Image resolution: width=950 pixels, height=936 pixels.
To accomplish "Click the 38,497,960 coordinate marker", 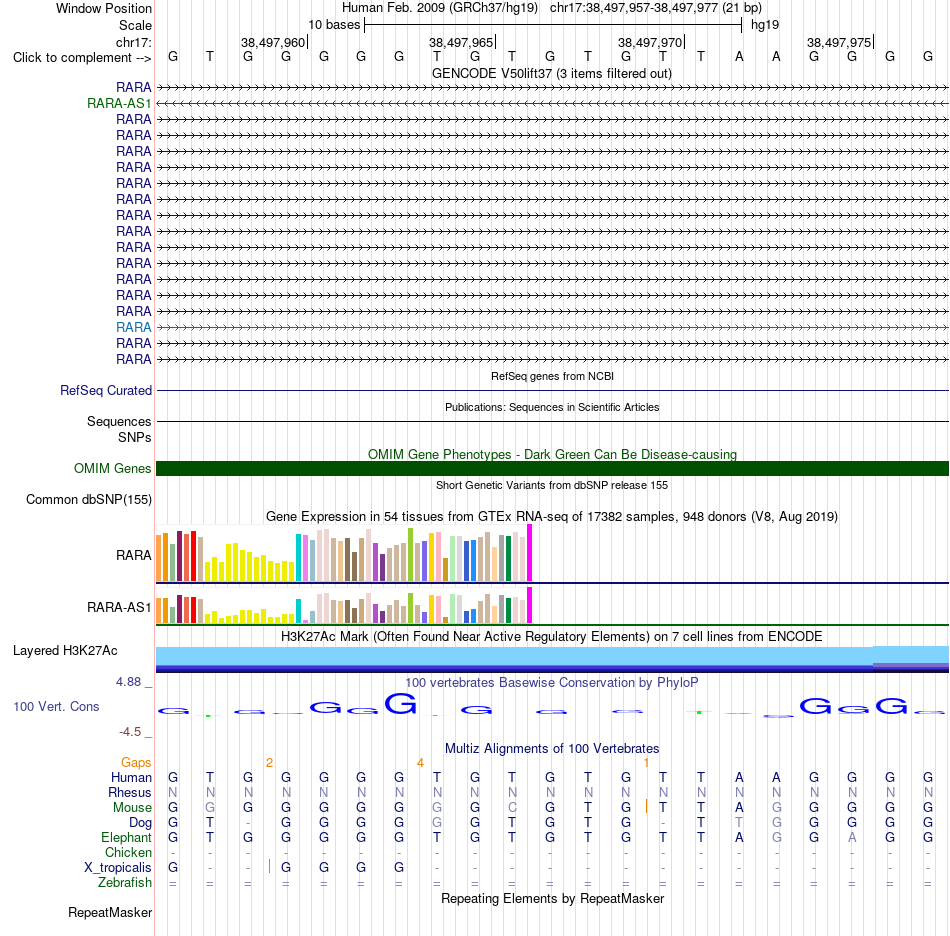I will point(273,42).
